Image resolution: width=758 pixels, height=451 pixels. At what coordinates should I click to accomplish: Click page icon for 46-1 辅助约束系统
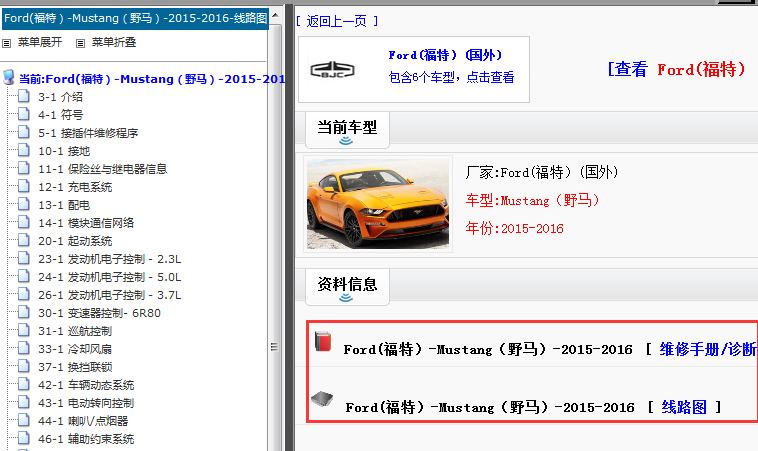[x=24, y=438]
